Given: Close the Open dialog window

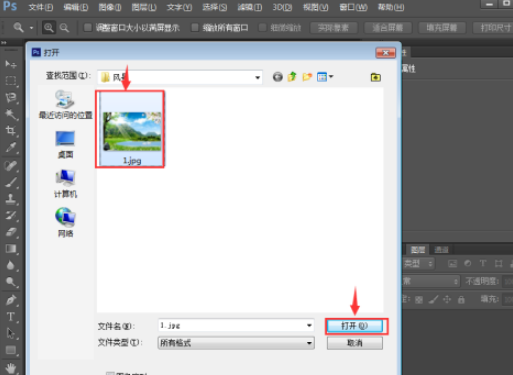Looking at the screenshot, I should point(385,53).
